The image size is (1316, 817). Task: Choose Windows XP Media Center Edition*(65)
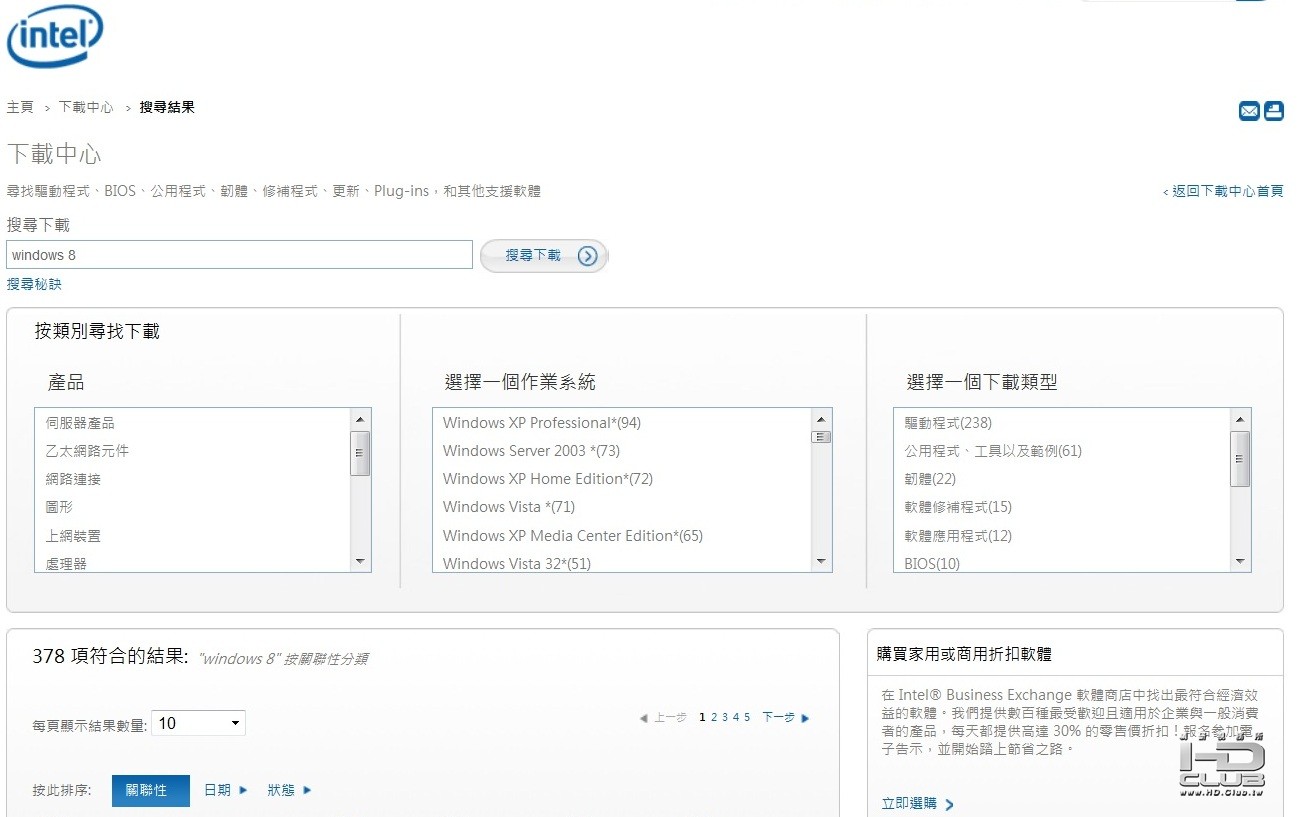573,536
